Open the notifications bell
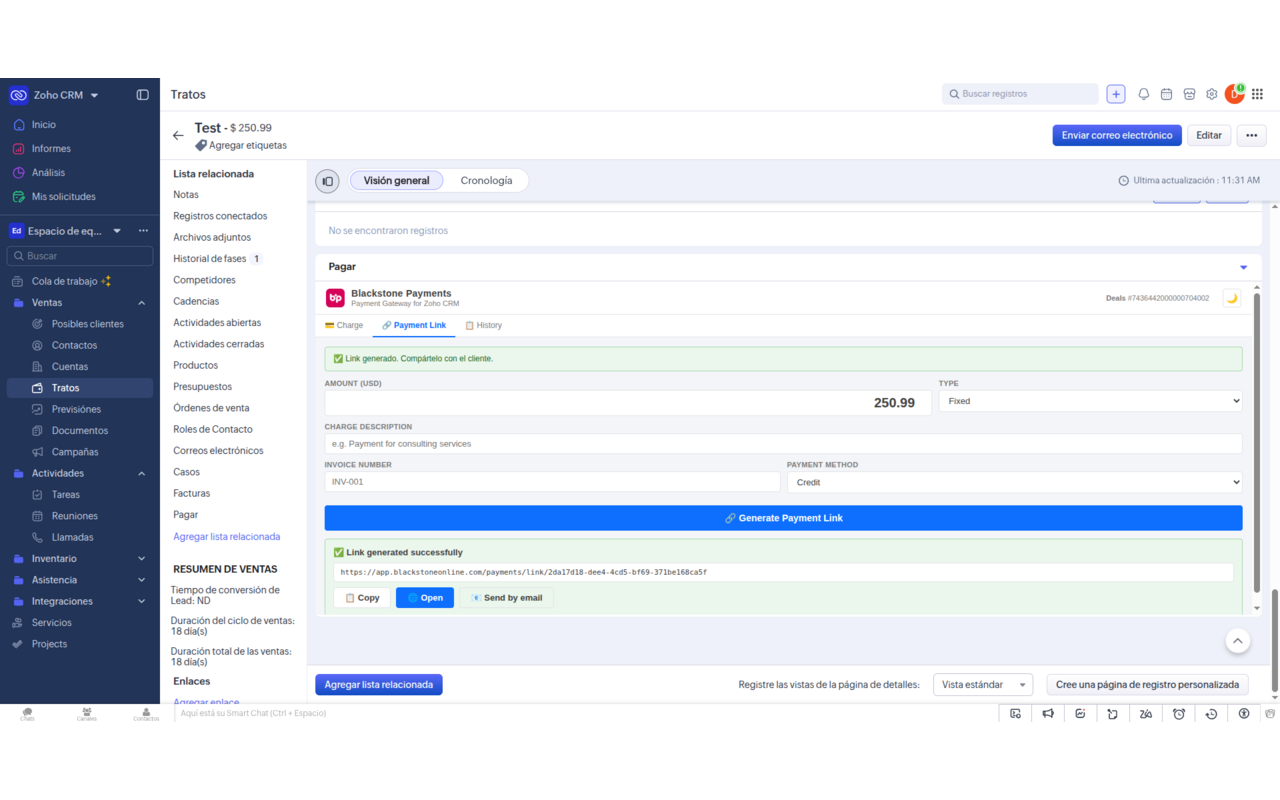The height and width of the screenshot is (800, 1280). [x=1144, y=94]
